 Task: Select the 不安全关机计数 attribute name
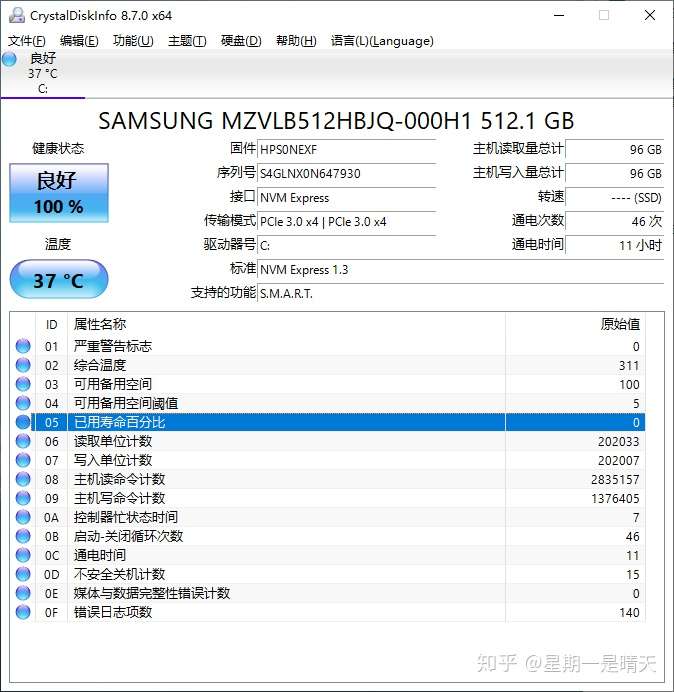click(119, 574)
